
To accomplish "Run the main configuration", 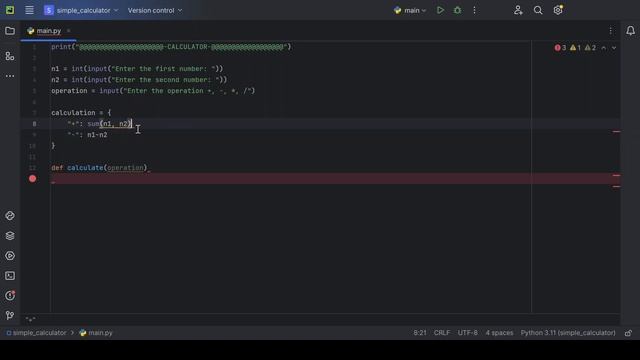I will 440,10.
